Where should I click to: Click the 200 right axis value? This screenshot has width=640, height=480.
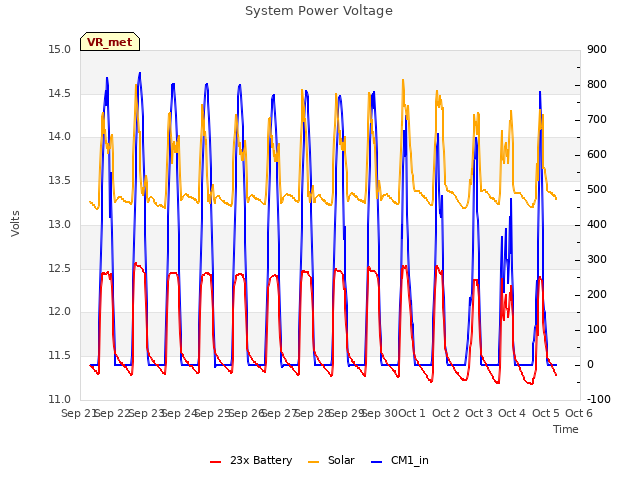pyautogui.click(x=597, y=295)
